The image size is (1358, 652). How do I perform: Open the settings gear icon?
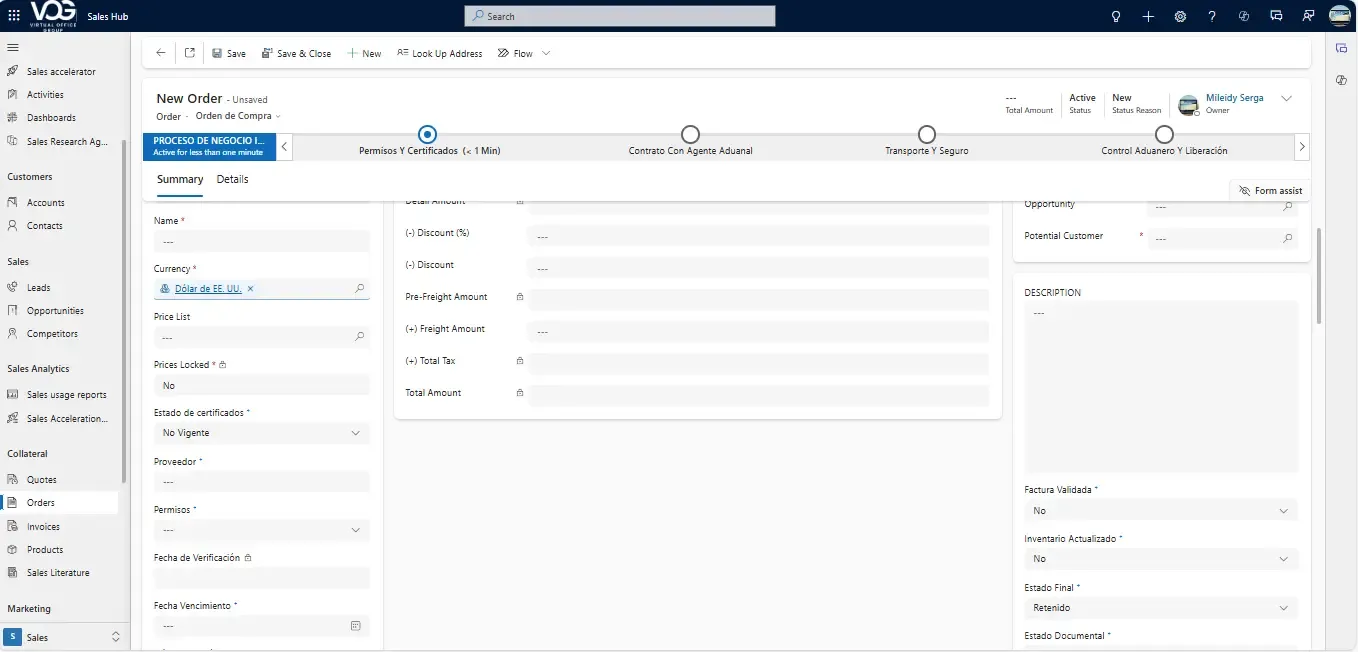click(1180, 16)
